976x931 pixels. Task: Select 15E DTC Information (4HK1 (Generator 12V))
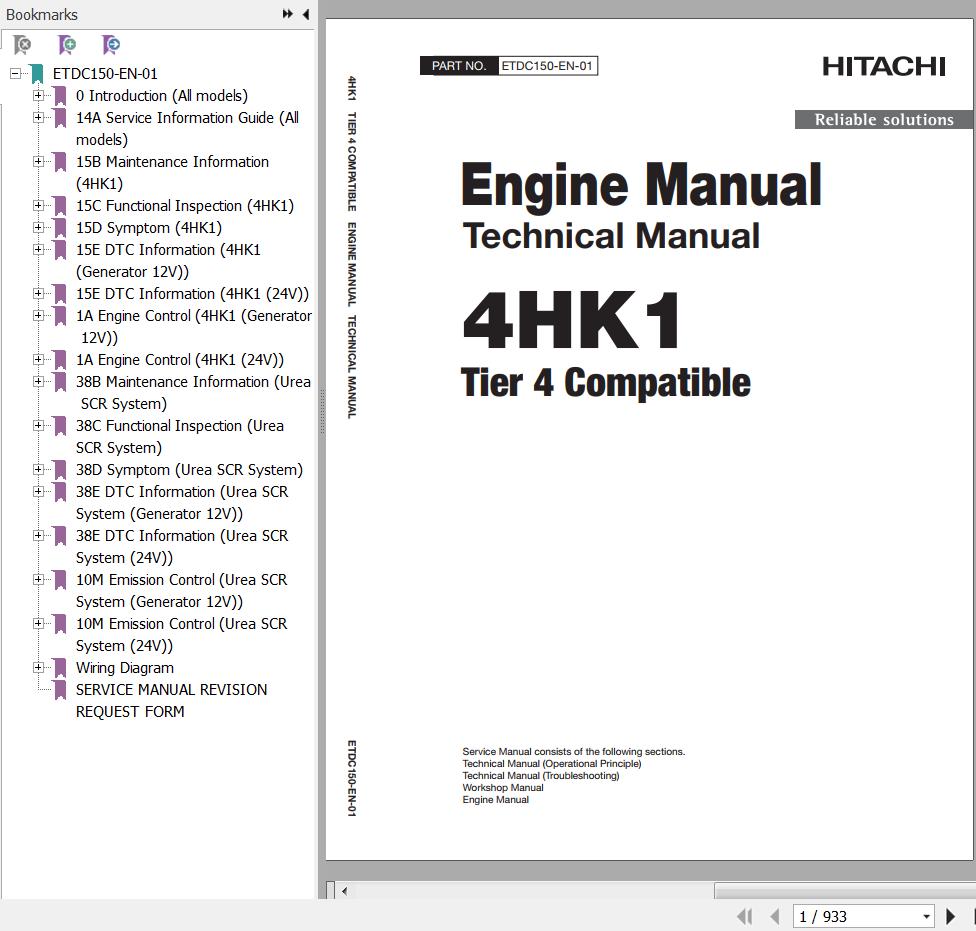coord(168,261)
